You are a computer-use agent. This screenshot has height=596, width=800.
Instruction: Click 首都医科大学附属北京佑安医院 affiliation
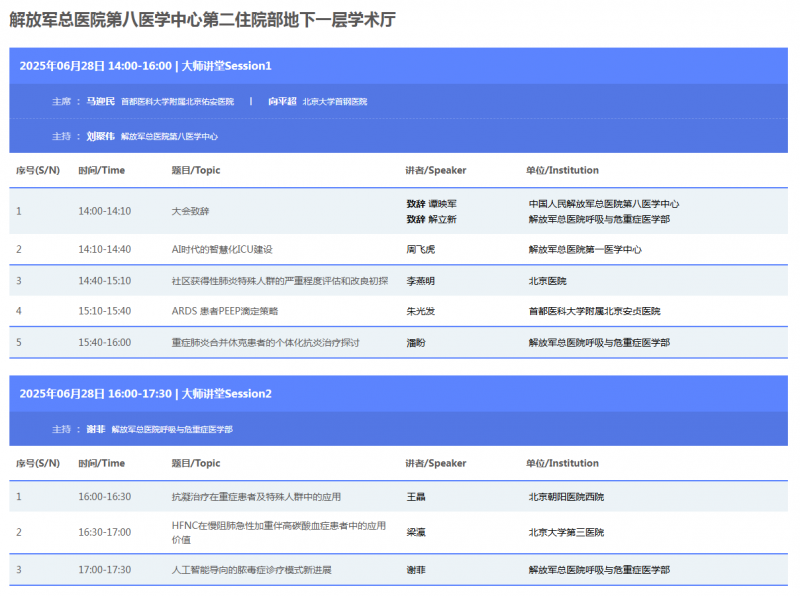coord(178,102)
